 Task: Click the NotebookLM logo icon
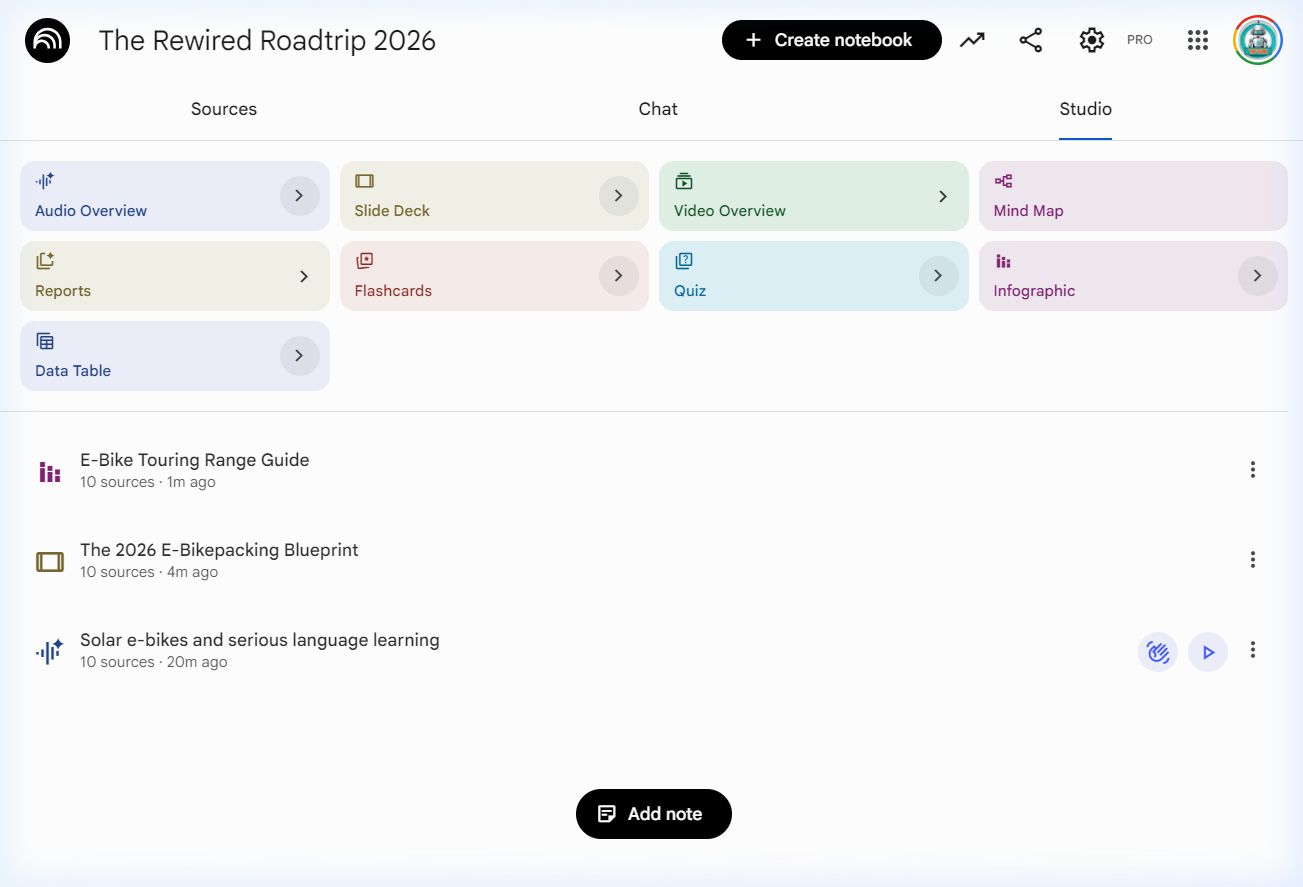pos(47,41)
